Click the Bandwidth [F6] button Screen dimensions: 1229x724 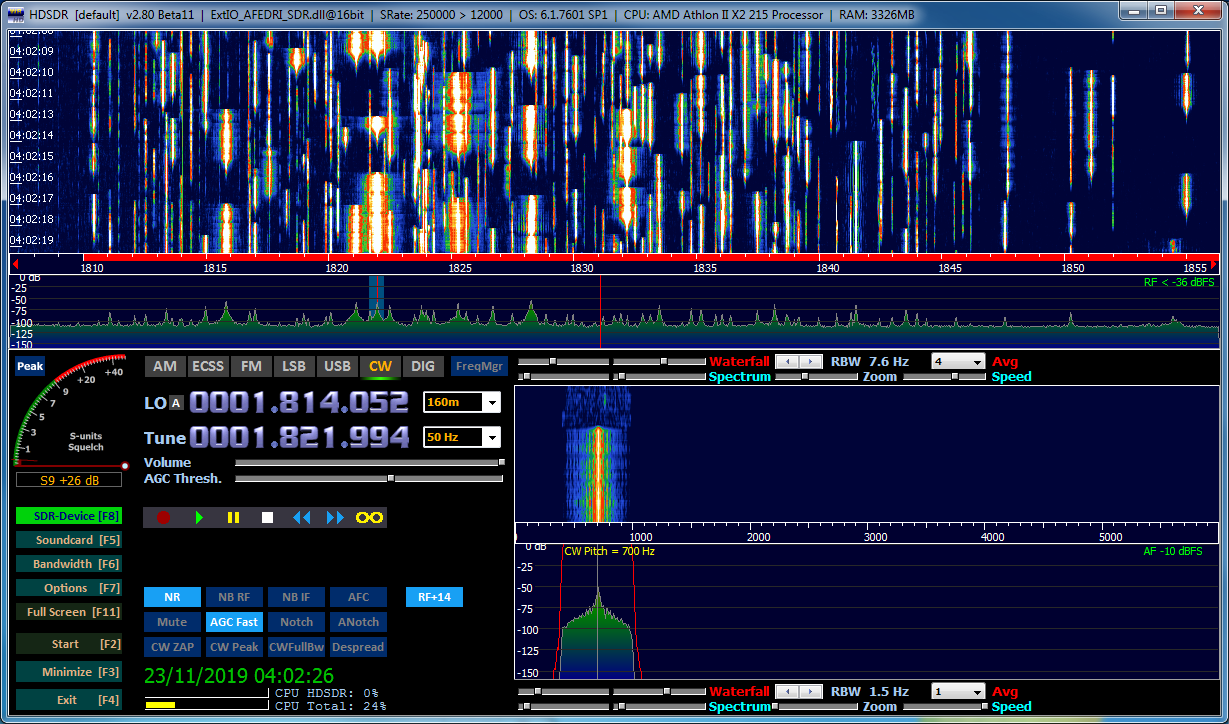pos(68,564)
